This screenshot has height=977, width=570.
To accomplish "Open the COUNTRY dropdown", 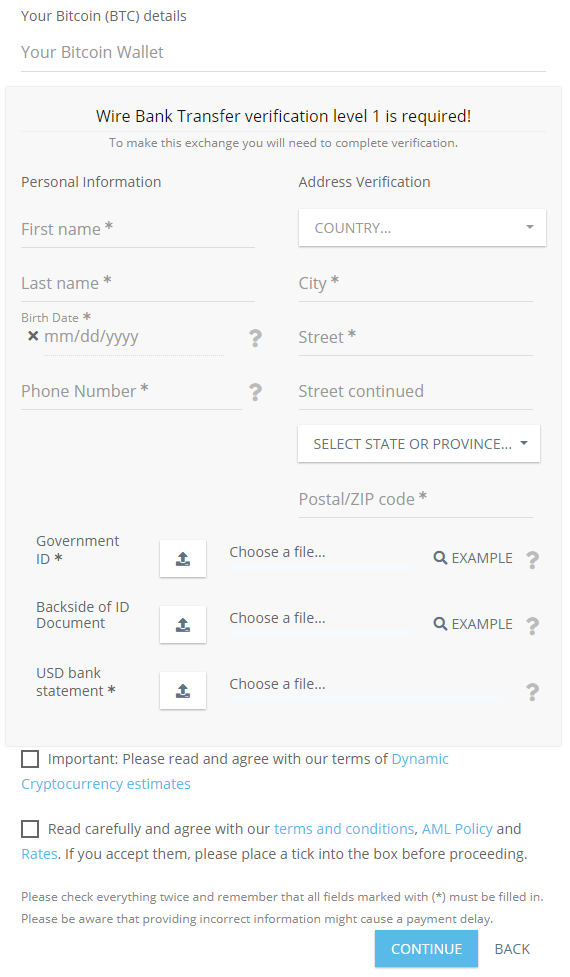I will tap(422, 227).
